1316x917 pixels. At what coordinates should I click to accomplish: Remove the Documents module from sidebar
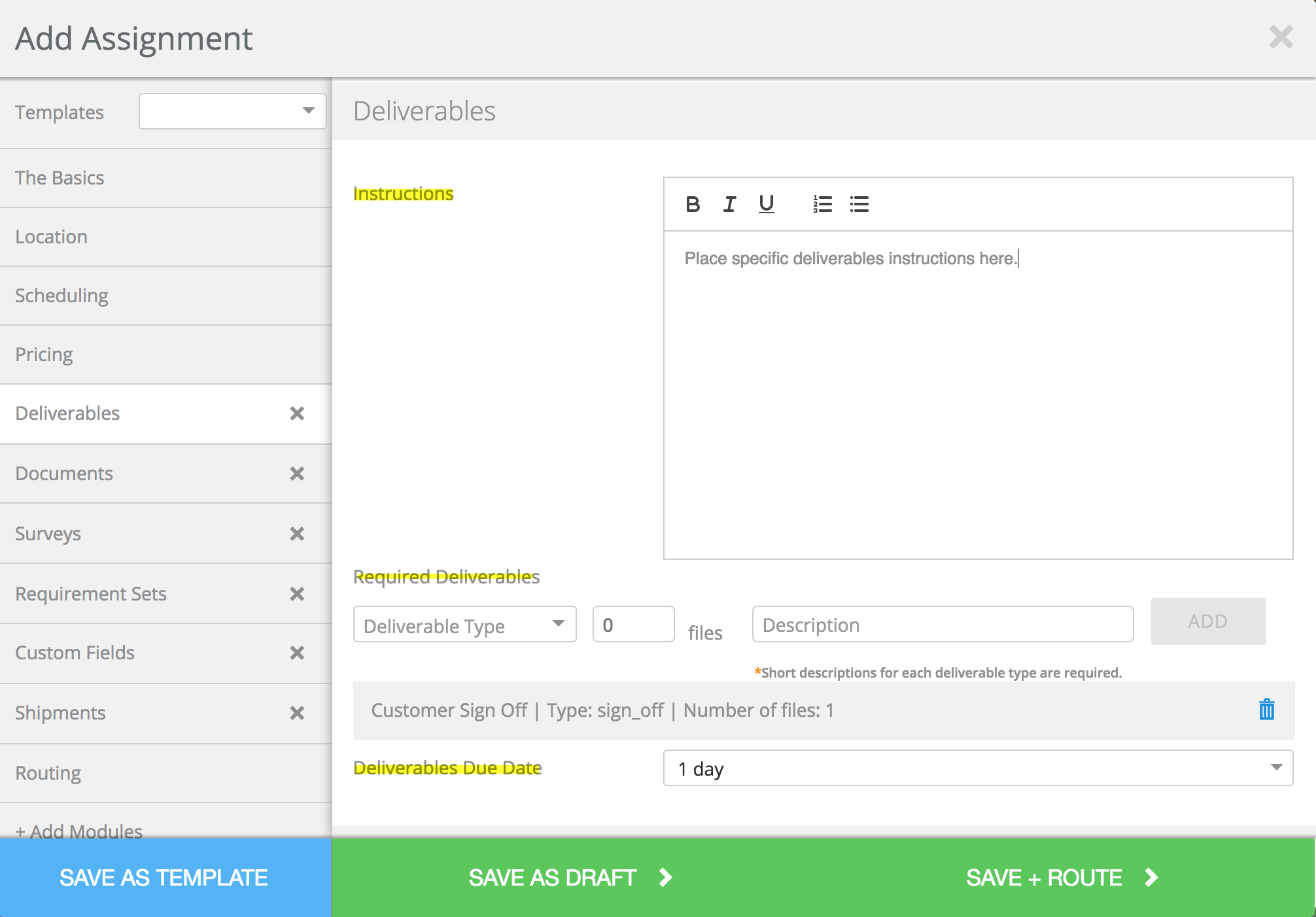pyautogui.click(x=297, y=474)
